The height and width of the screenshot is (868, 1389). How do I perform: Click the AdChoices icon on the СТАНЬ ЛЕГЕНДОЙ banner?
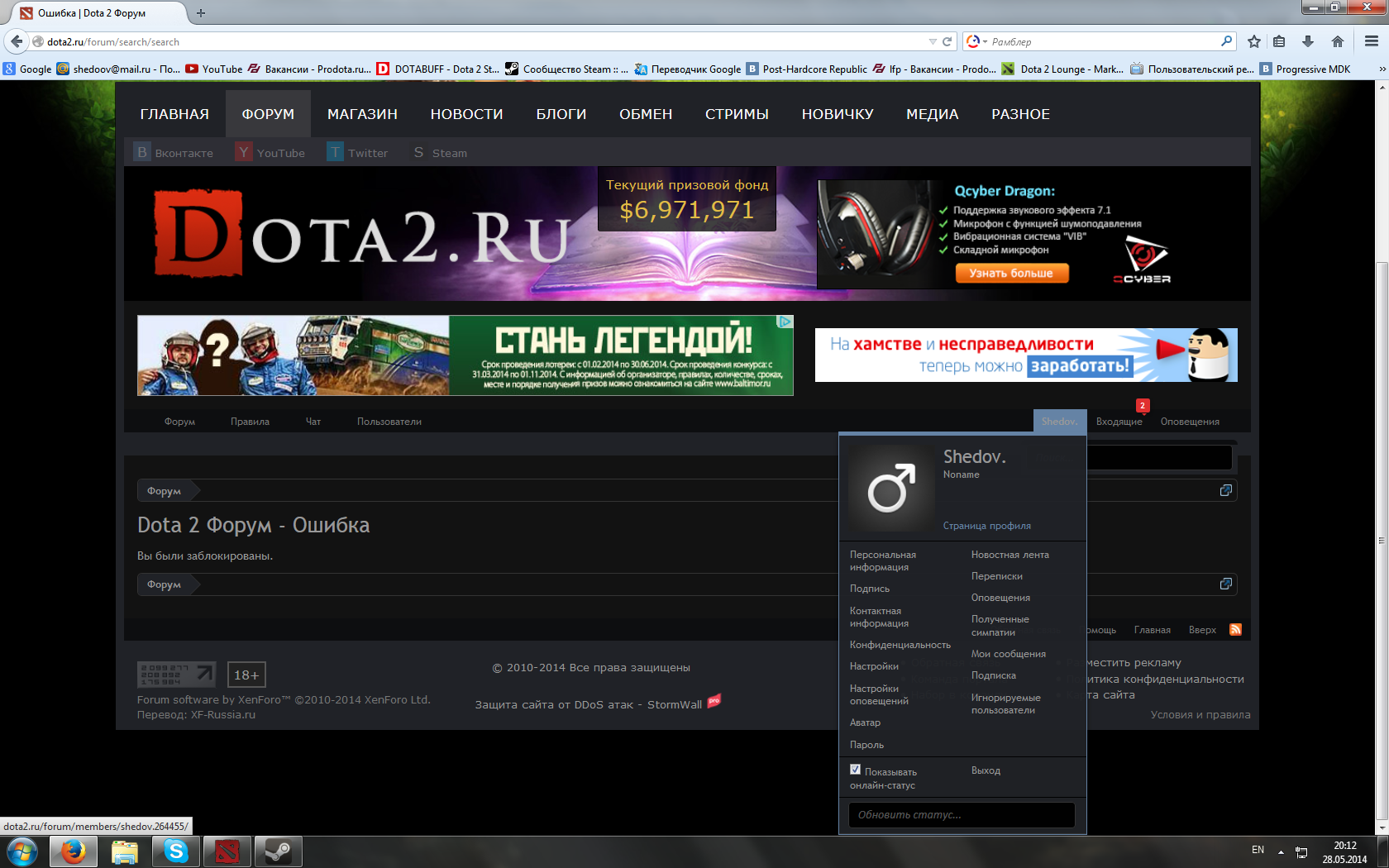[785, 322]
